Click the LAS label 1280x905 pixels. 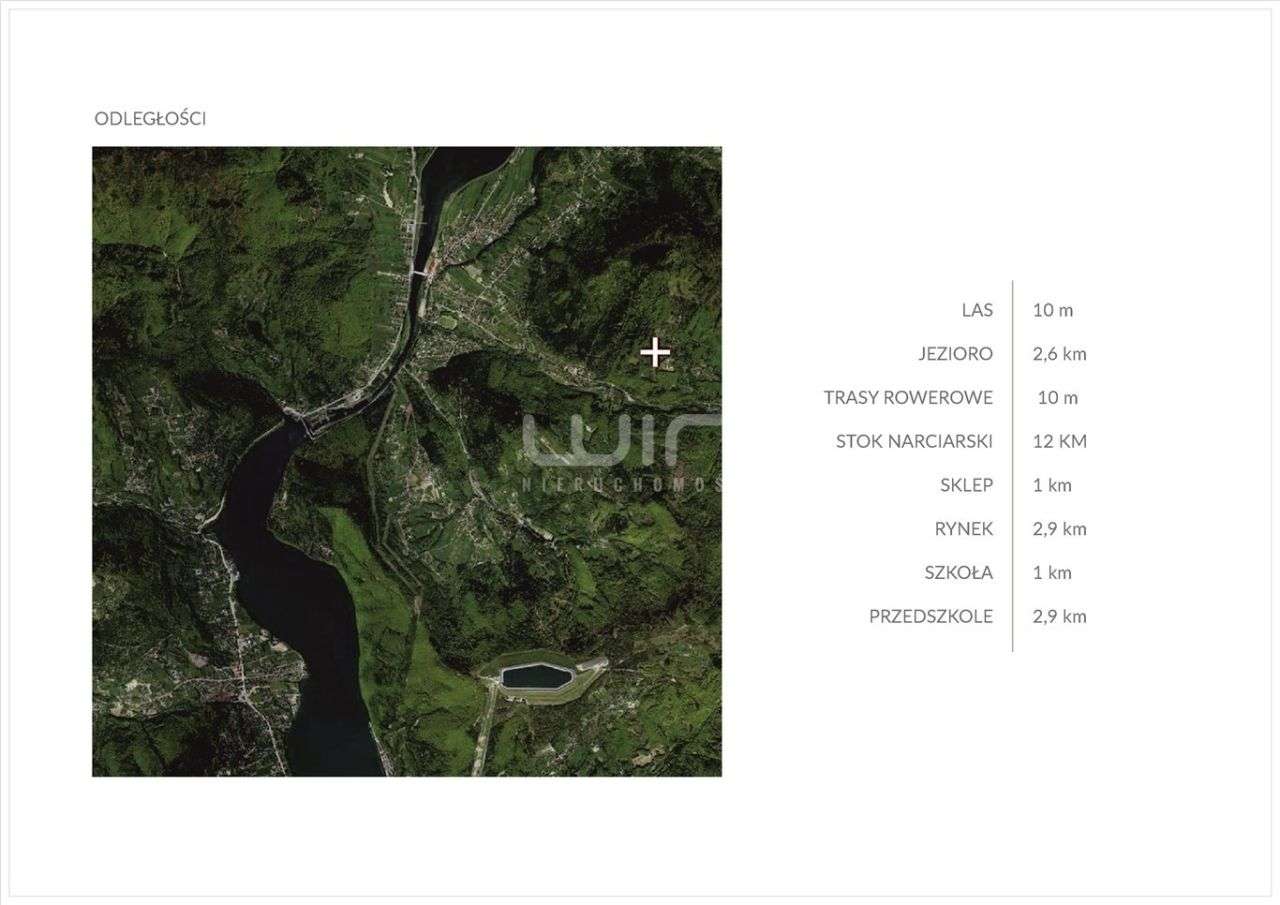(977, 310)
